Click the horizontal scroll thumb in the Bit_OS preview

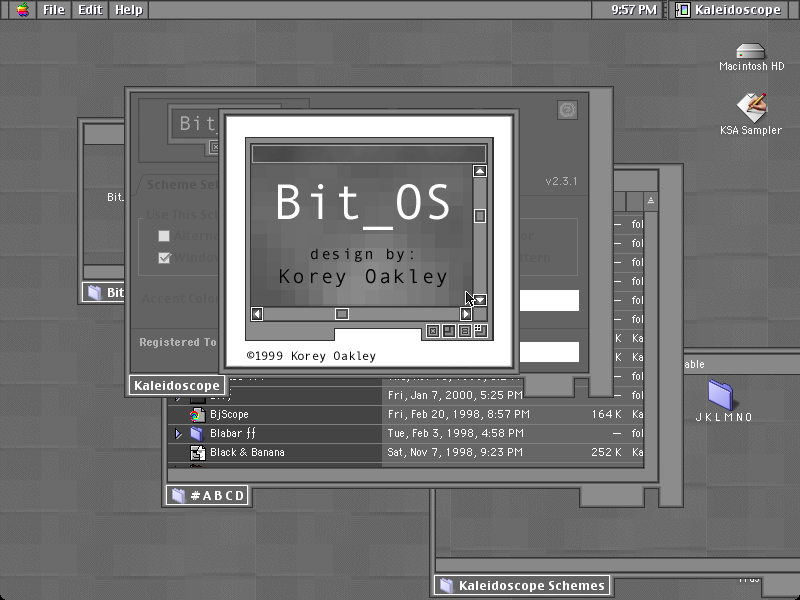click(x=342, y=314)
